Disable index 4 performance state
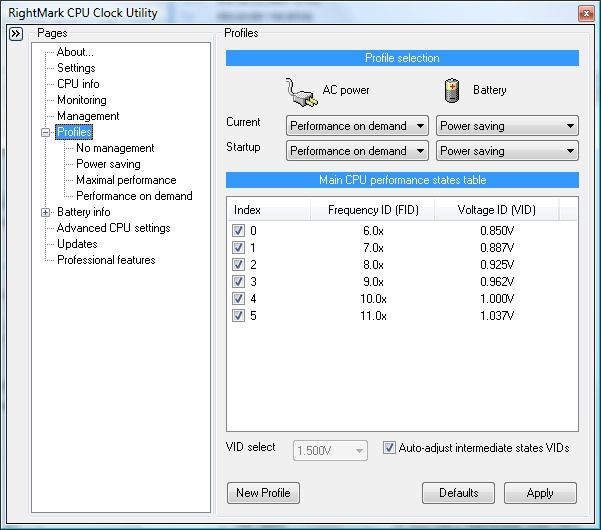The width and height of the screenshot is (601, 530). coord(238,298)
